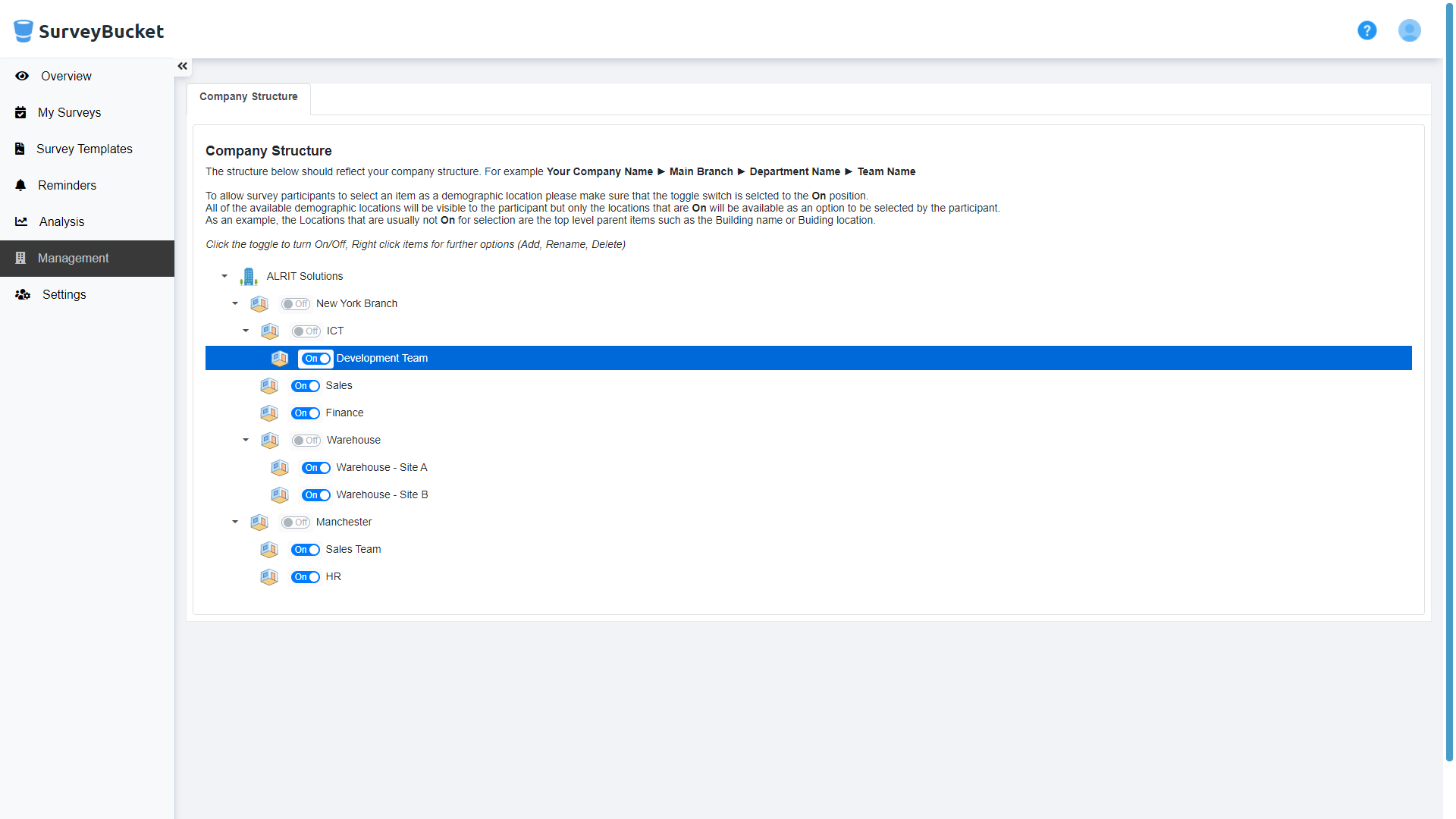This screenshot has height=819, width=1456.
Task: Select the Warehouse - Site B label
Action: 382,495
